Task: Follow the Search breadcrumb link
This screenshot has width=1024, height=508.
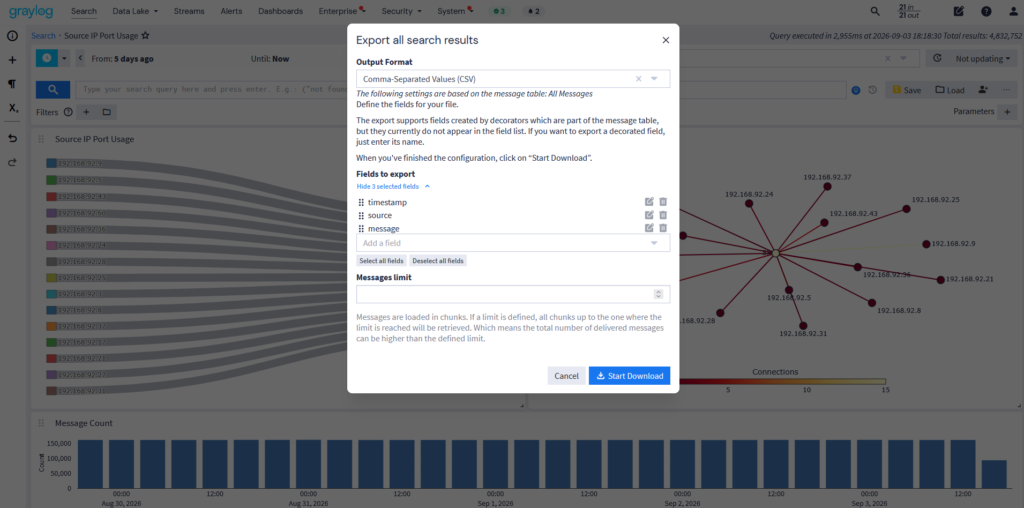Action: [x=43, y=36]
